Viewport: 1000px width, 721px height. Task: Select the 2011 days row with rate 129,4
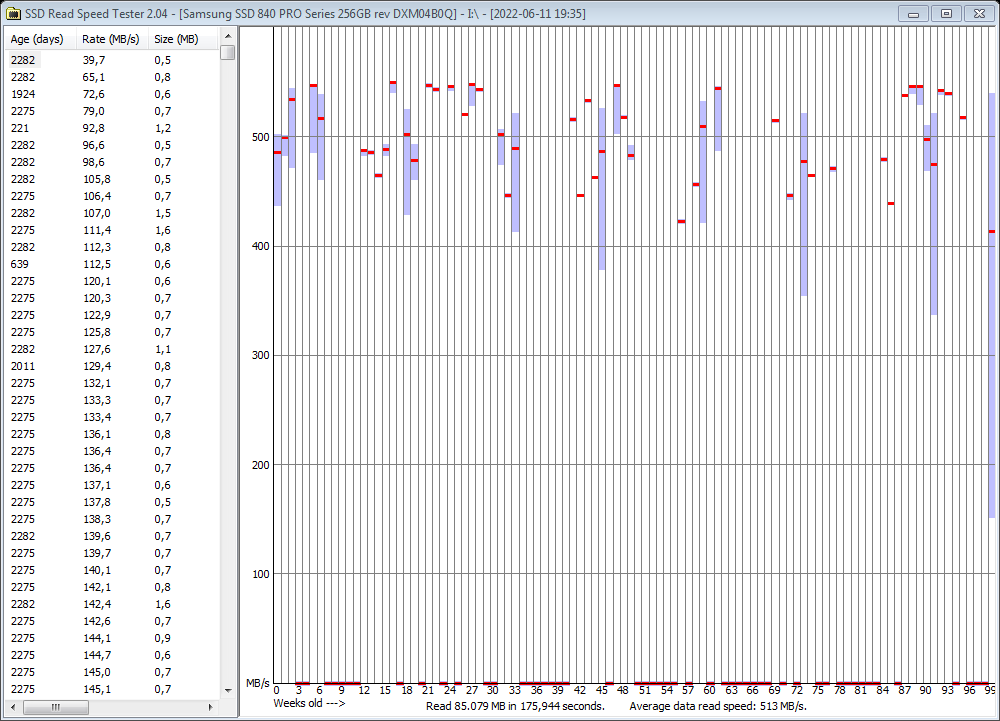[x=112, y=366]
